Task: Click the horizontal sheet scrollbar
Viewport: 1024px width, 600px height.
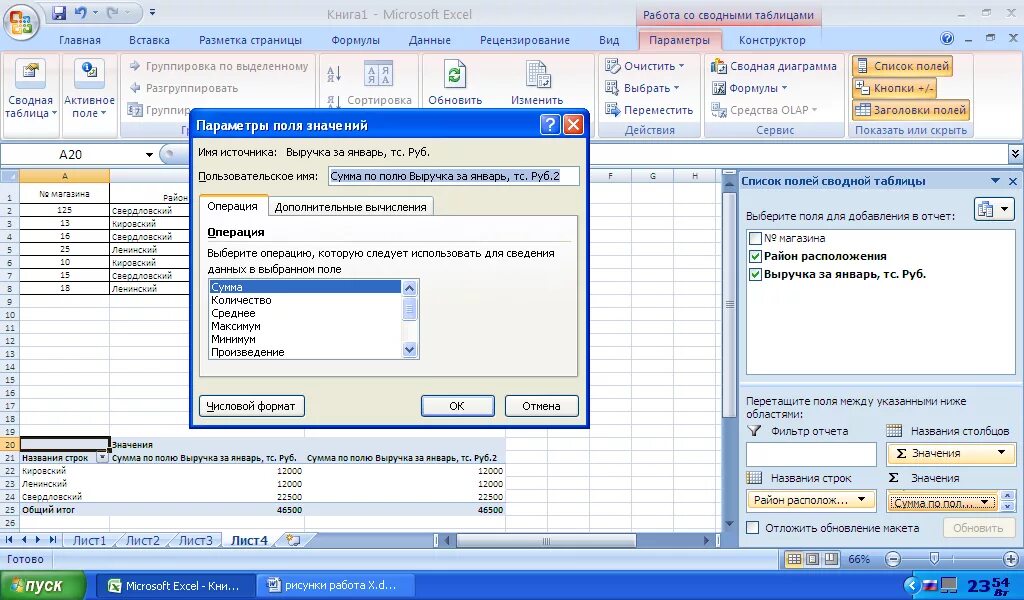Action: click(545, 541)
